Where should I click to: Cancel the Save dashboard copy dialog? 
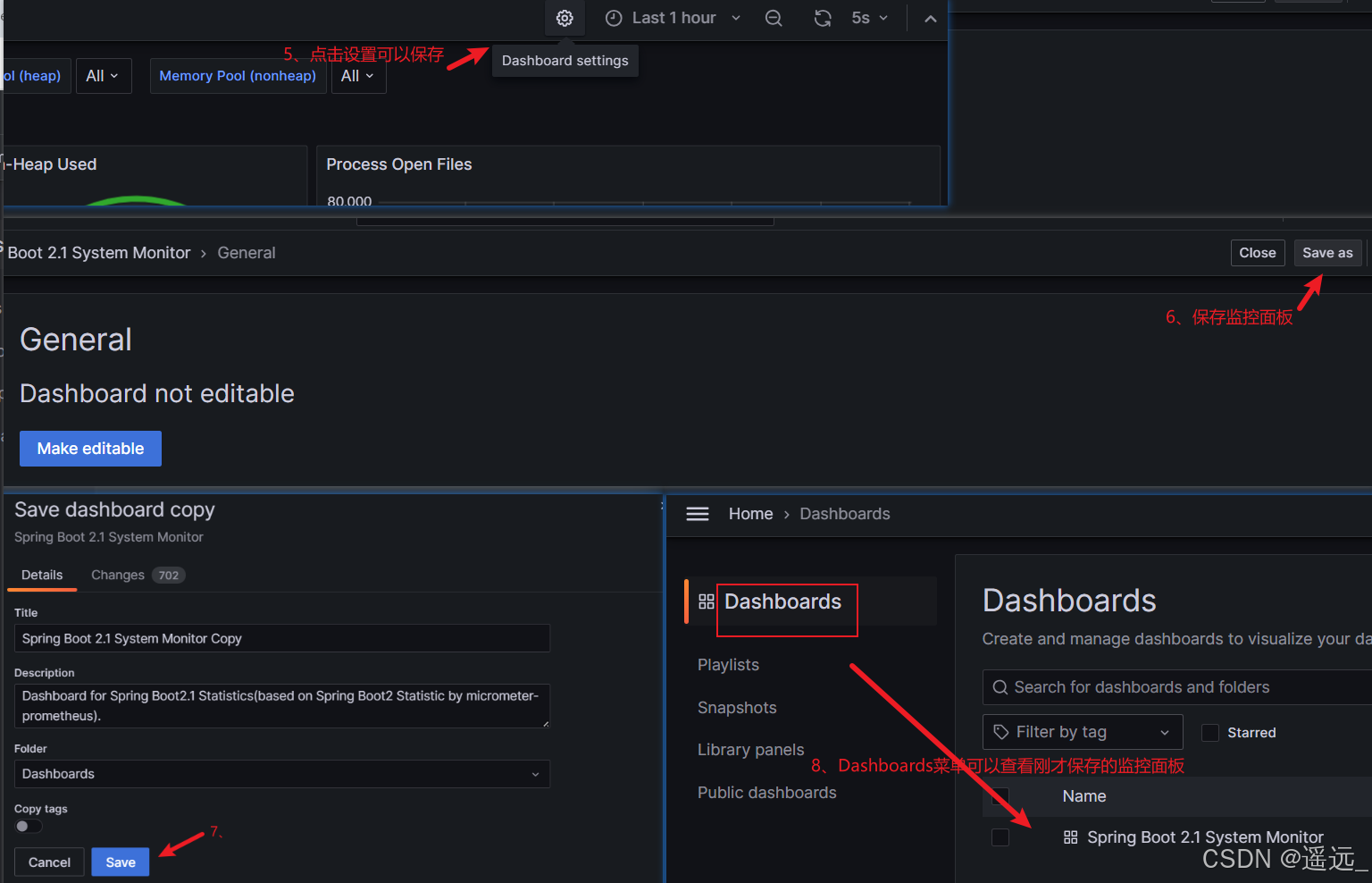pos(49,862)
